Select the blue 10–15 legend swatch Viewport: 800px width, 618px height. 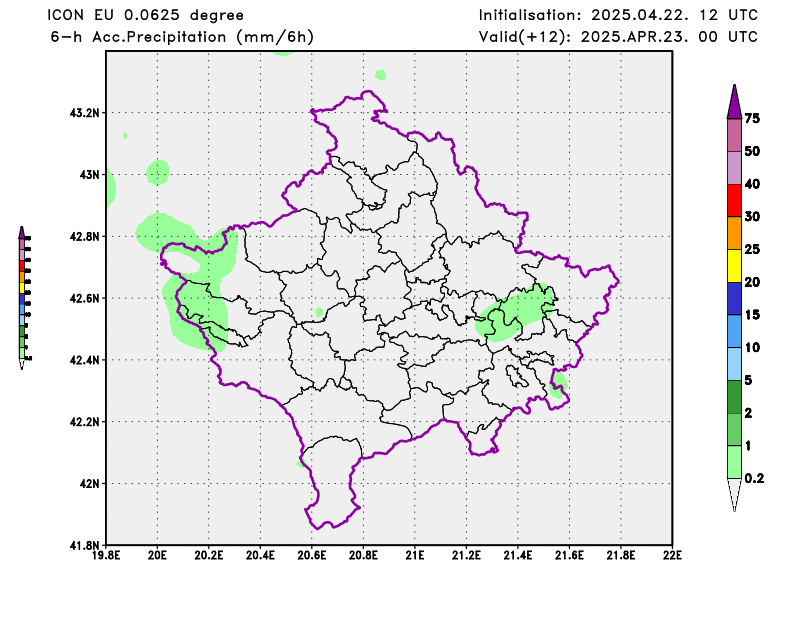734,331
